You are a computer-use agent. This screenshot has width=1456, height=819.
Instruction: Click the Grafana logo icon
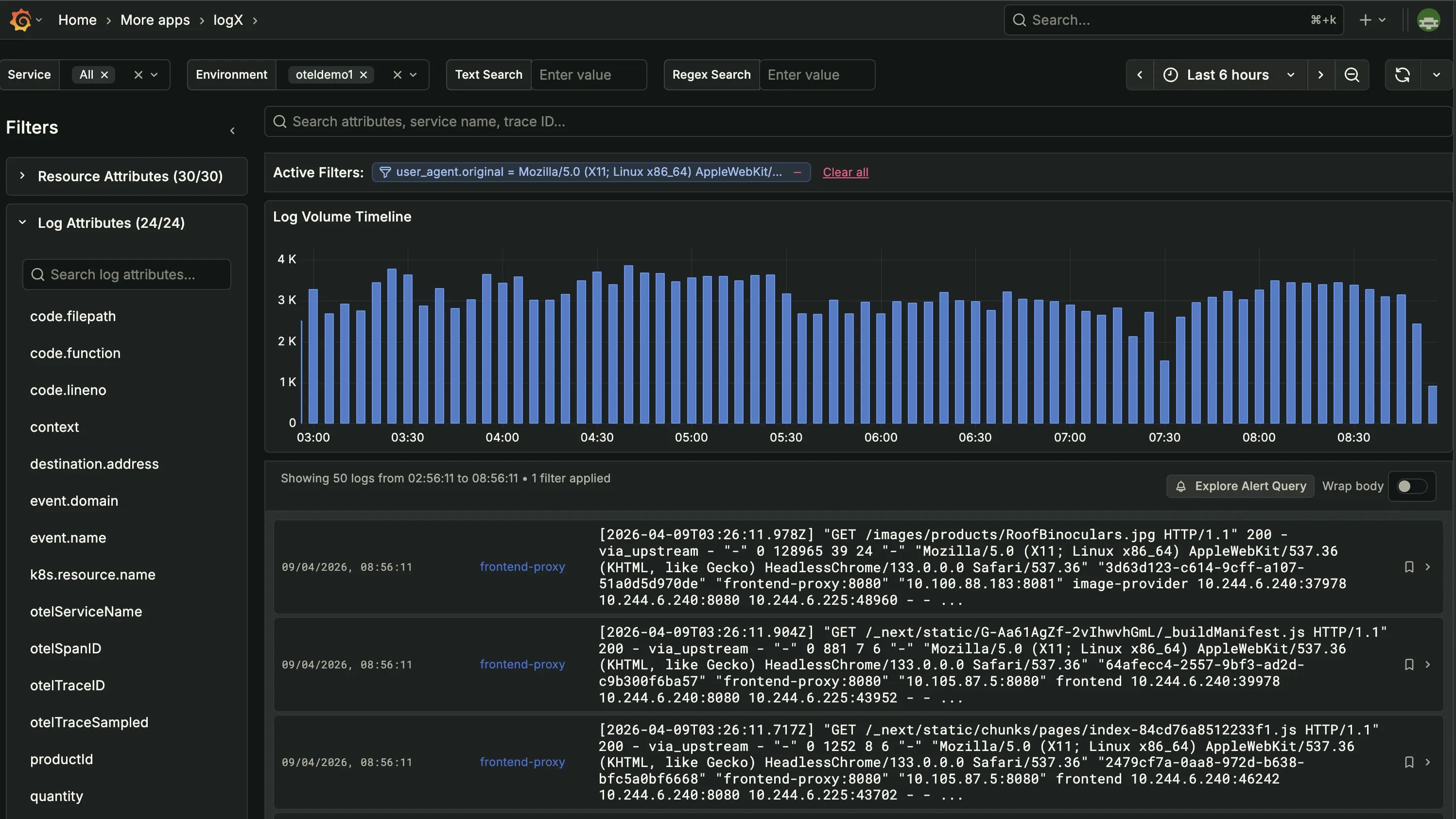click(x=21, y=20)
